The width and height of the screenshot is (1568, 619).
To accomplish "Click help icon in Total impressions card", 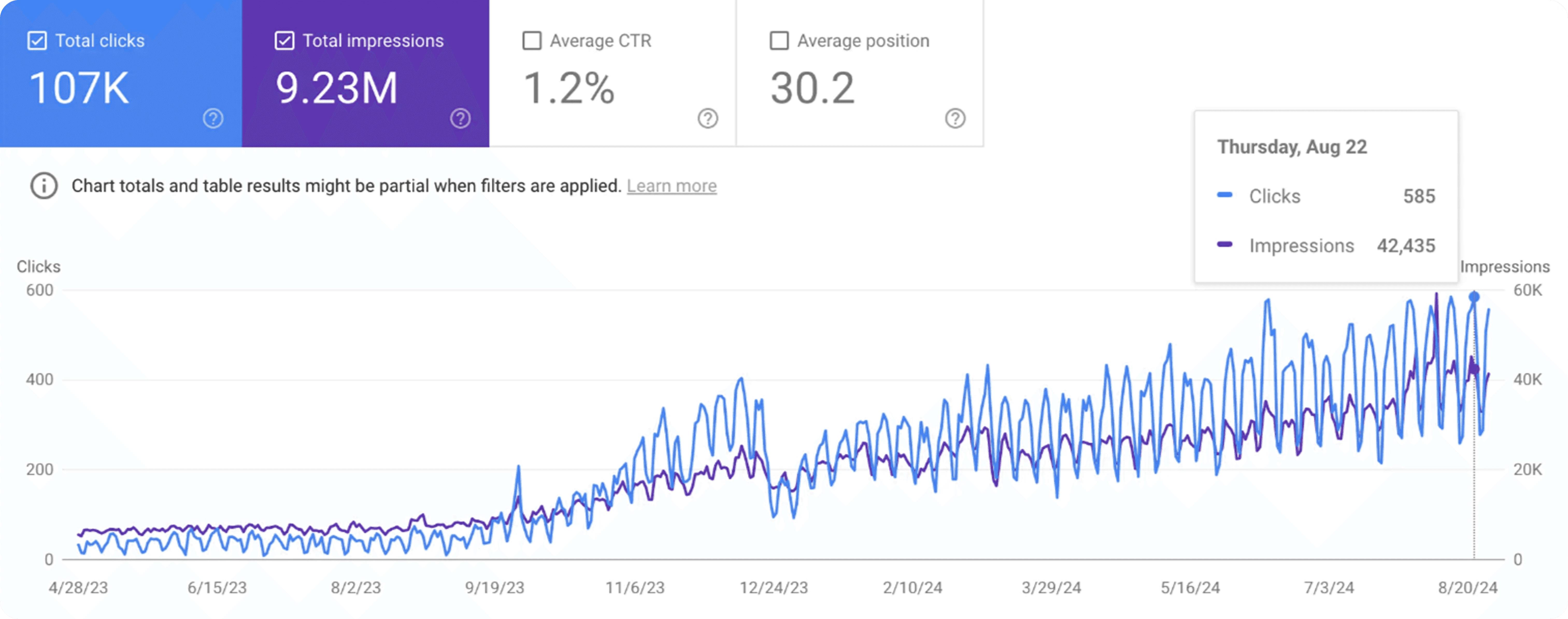I will 460,118.
